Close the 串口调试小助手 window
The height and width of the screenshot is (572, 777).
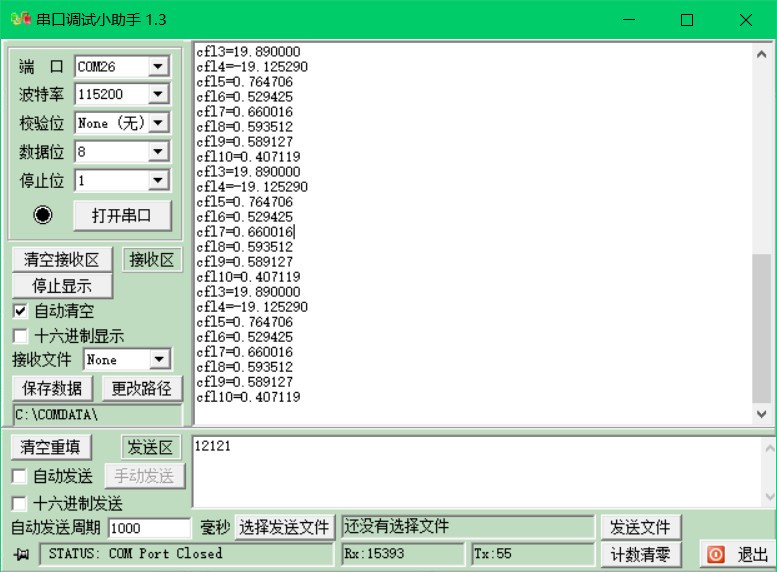point(746,20)
